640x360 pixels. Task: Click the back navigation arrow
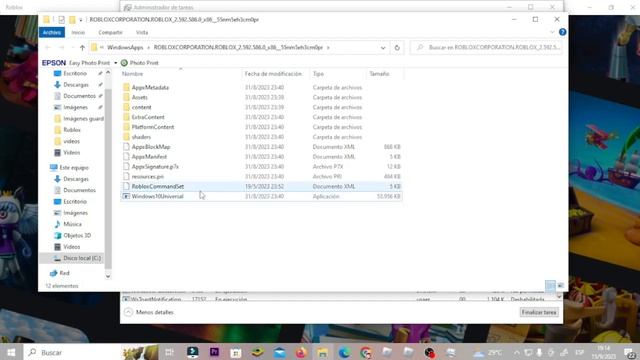coord(48,48)
